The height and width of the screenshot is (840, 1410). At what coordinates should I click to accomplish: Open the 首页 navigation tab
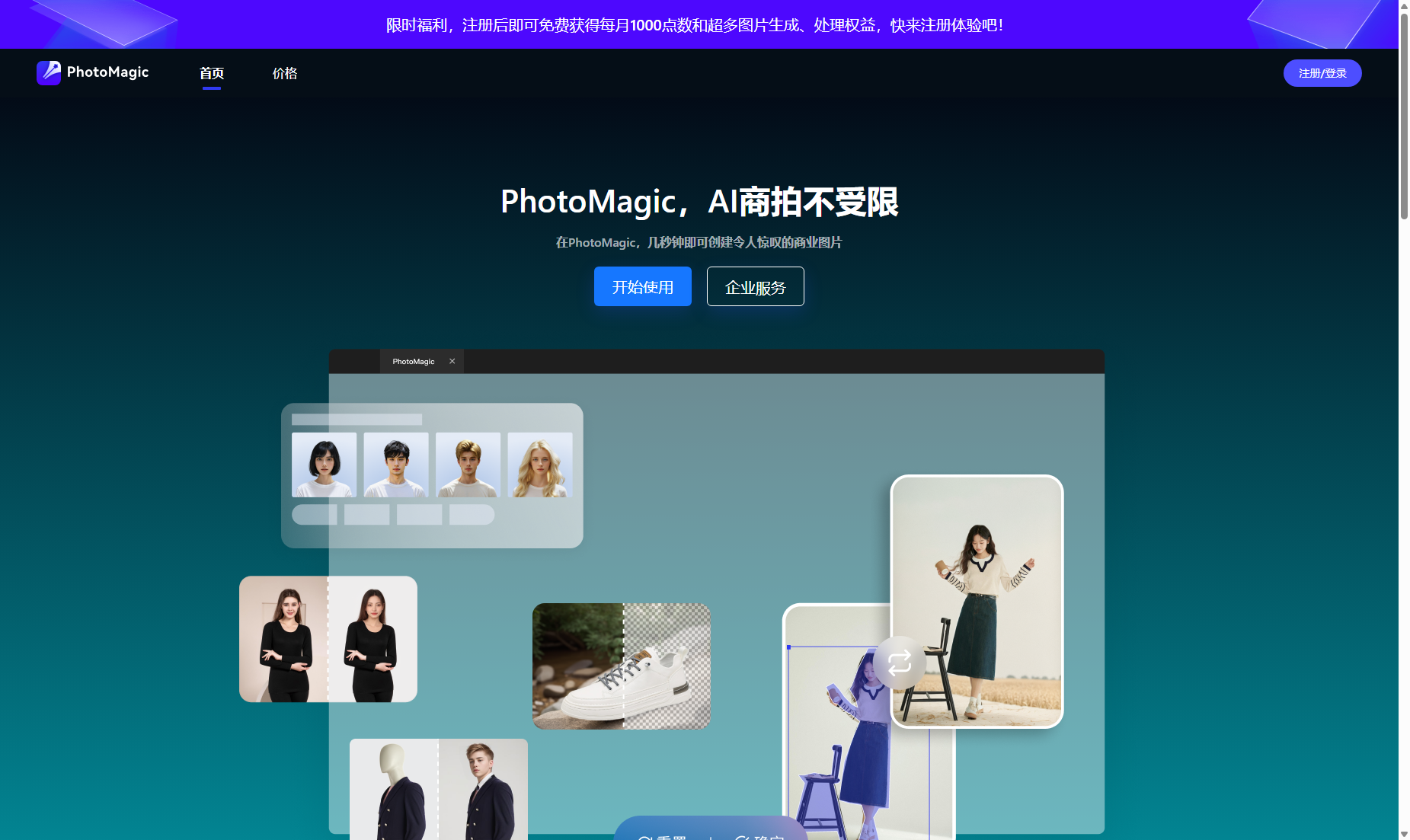click(212, 73)
